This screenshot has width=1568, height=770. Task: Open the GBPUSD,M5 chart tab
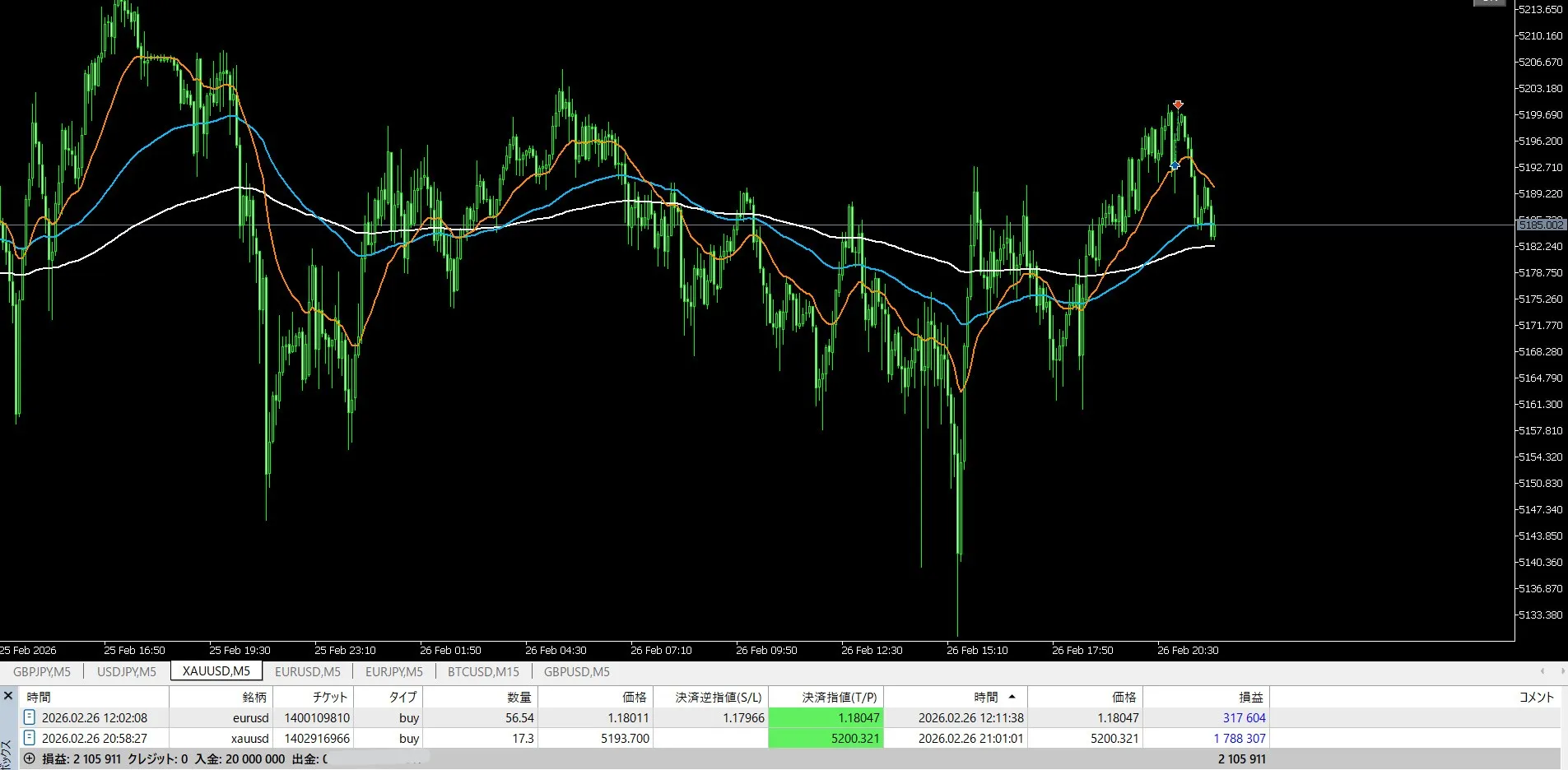pyautogui.click(x=576, y=671)
